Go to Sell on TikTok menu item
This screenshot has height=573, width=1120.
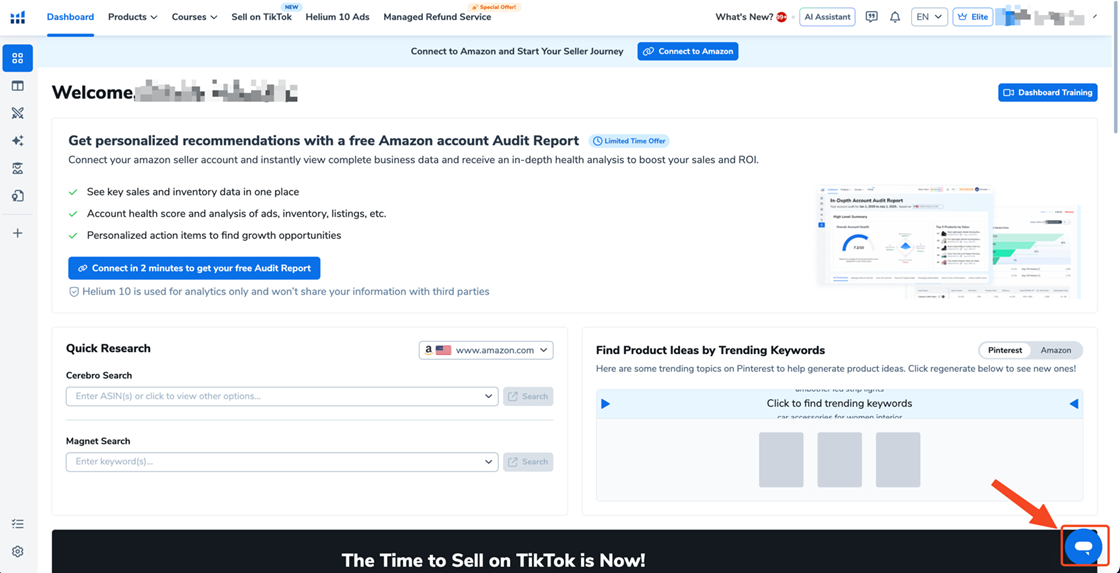coord(261,17)
